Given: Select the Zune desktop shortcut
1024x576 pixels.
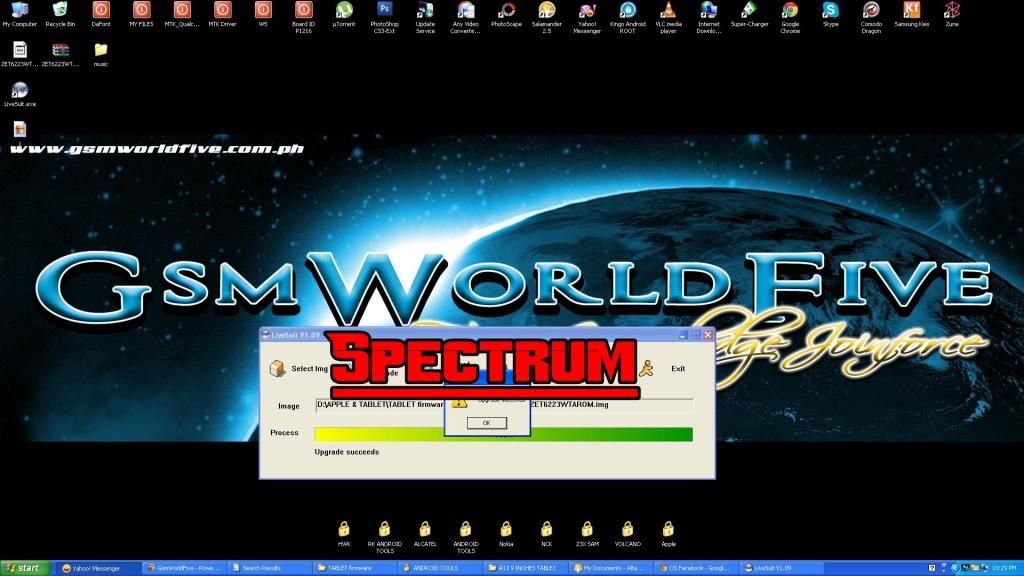Looking at the screenshot, I should coord(952,14).
